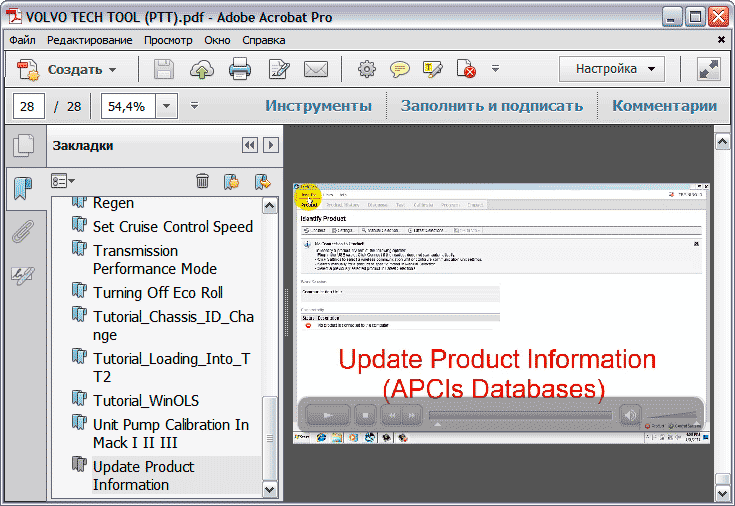The height and width of the screenshot is (506, 735).
Task: Open the Редактирование menu
Action: [89, 40]
